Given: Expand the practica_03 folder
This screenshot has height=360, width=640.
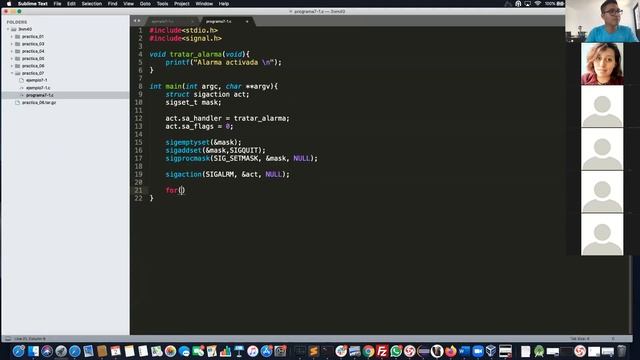Looking at the screenshot, I should 12,44.
